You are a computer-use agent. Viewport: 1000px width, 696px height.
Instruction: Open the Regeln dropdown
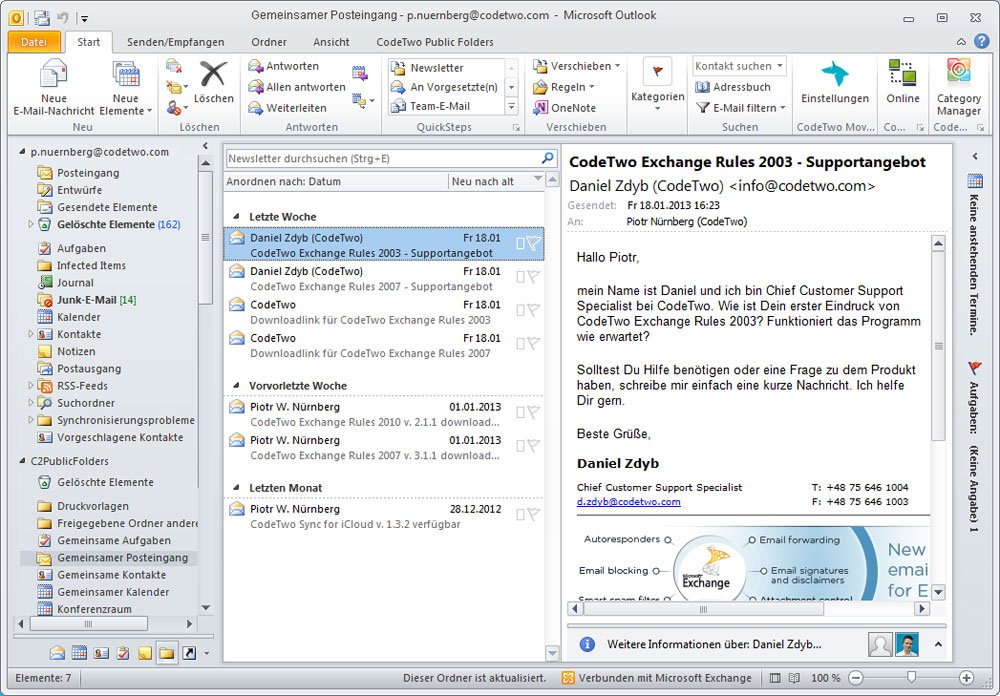[x=564, y=87]
